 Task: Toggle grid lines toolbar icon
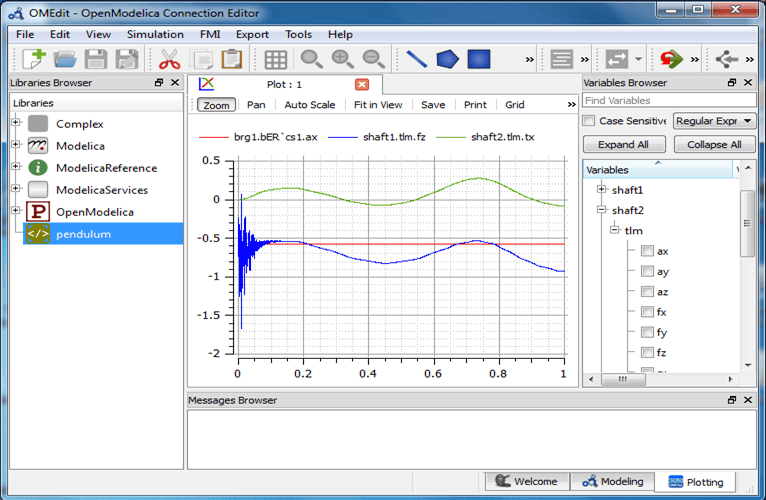[x=276, y=60]
